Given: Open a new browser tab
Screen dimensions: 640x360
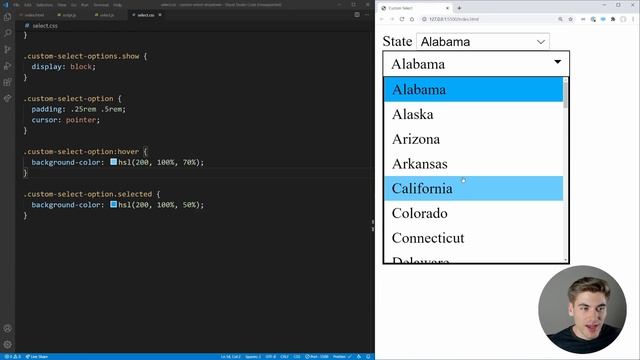Looking at the screenshot, I should 459,8.
